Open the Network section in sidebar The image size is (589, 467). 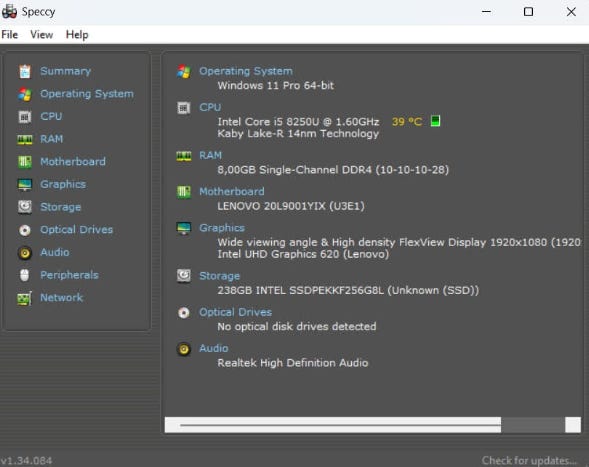[61, 298]
